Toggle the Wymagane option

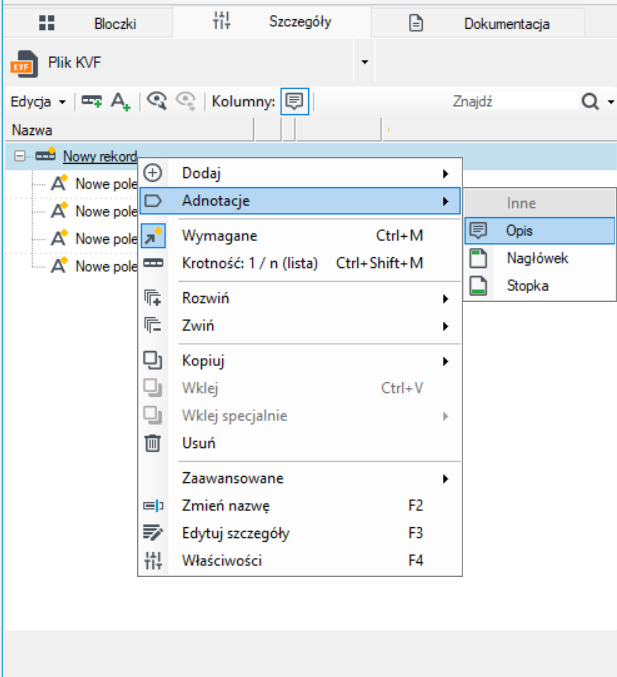pos(300,236)
